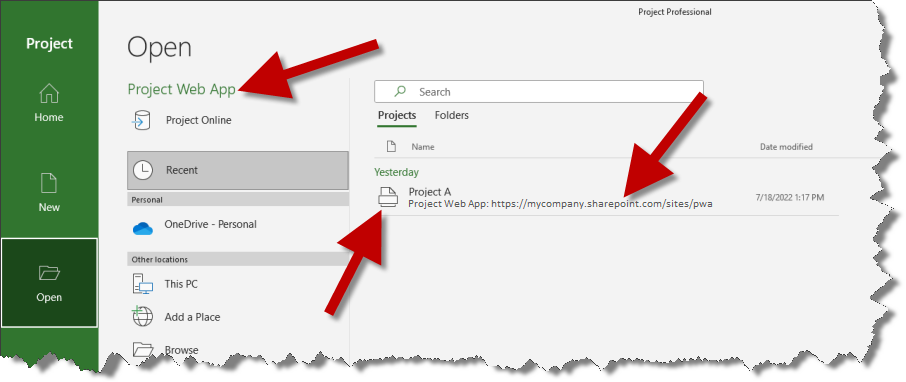
Task: Click the search magnifier icon
Action: click(x=400, y=91)
